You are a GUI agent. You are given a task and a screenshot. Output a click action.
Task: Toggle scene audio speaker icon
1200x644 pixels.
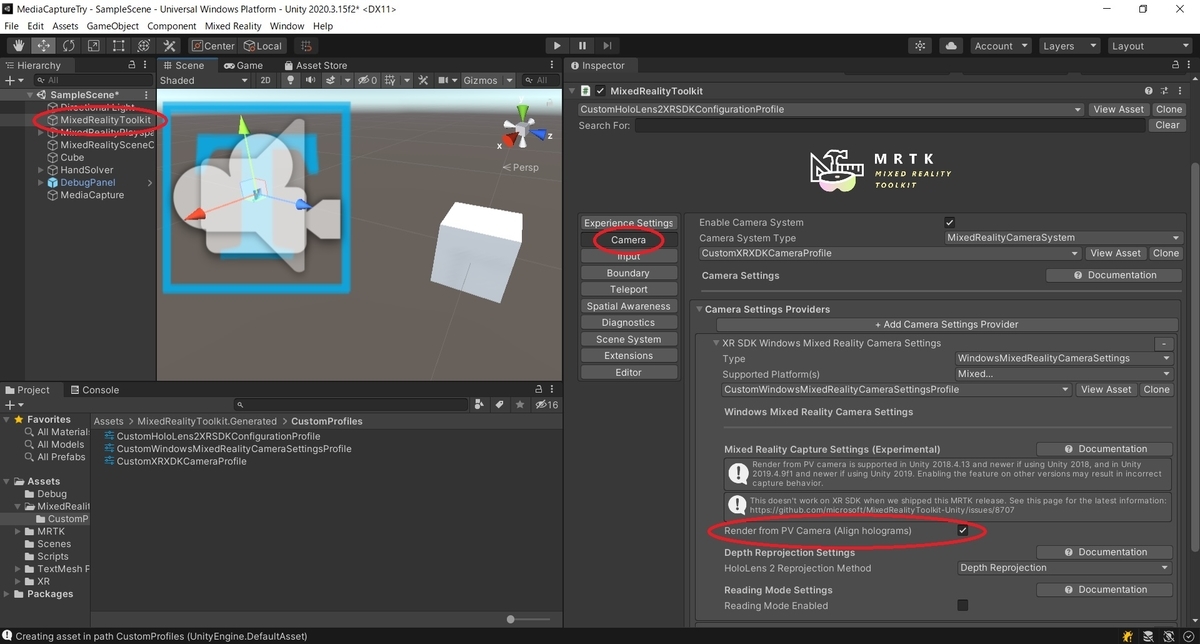[x=310, y=80]
